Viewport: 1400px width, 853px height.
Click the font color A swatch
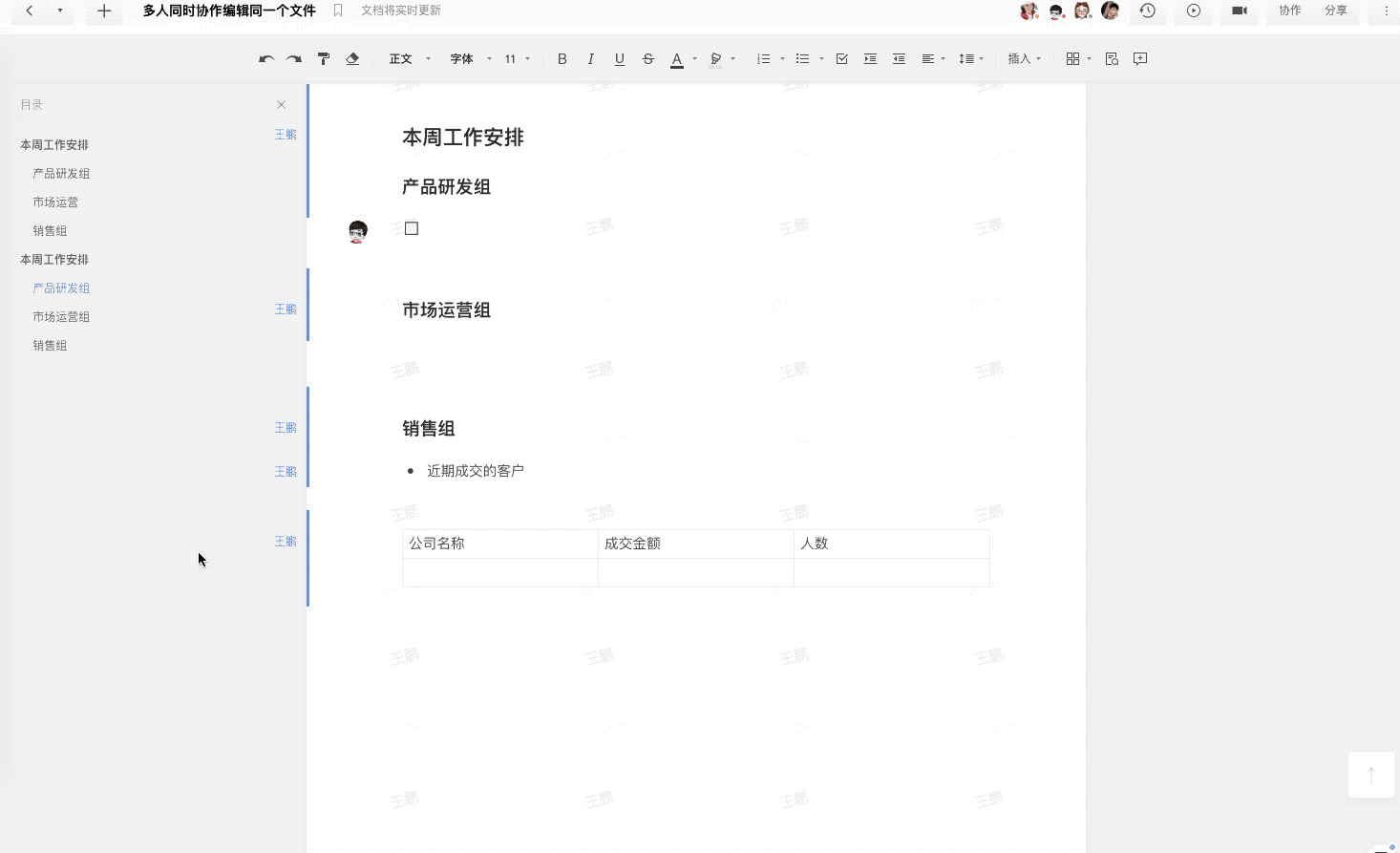coord(677,59)
